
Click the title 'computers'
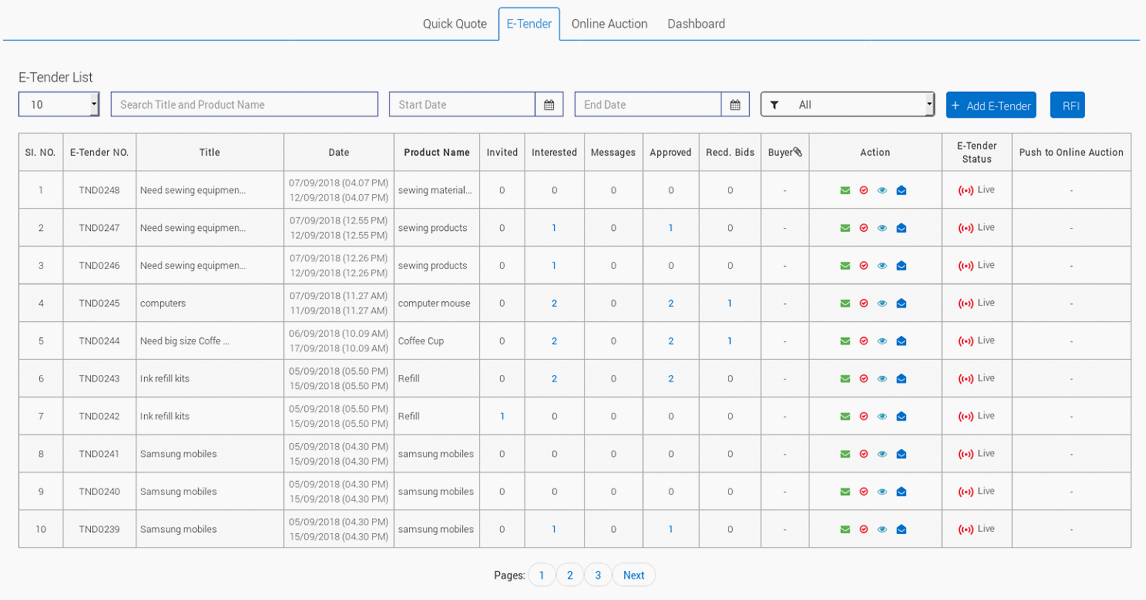(163, 303)
